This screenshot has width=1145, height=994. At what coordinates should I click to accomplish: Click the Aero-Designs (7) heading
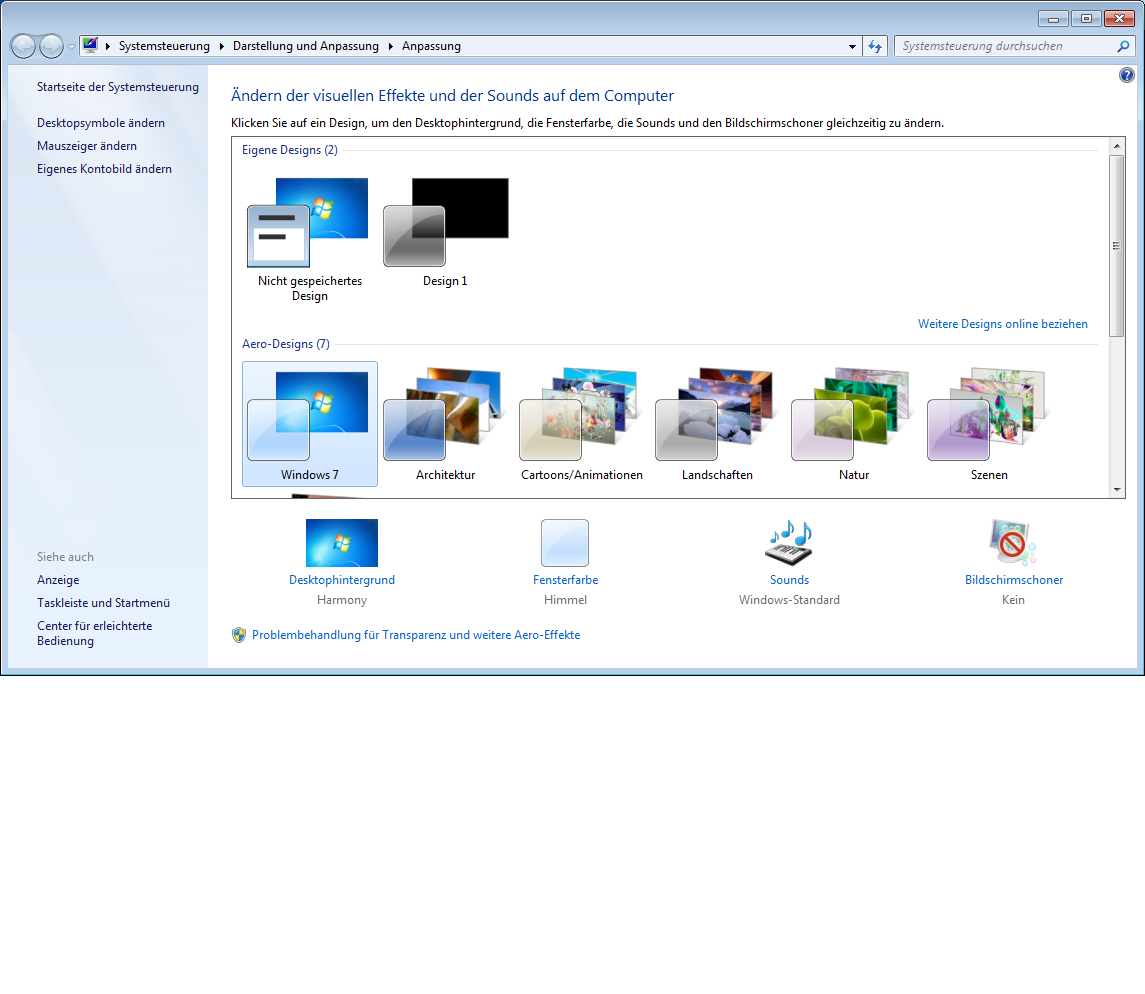(286, 344)
